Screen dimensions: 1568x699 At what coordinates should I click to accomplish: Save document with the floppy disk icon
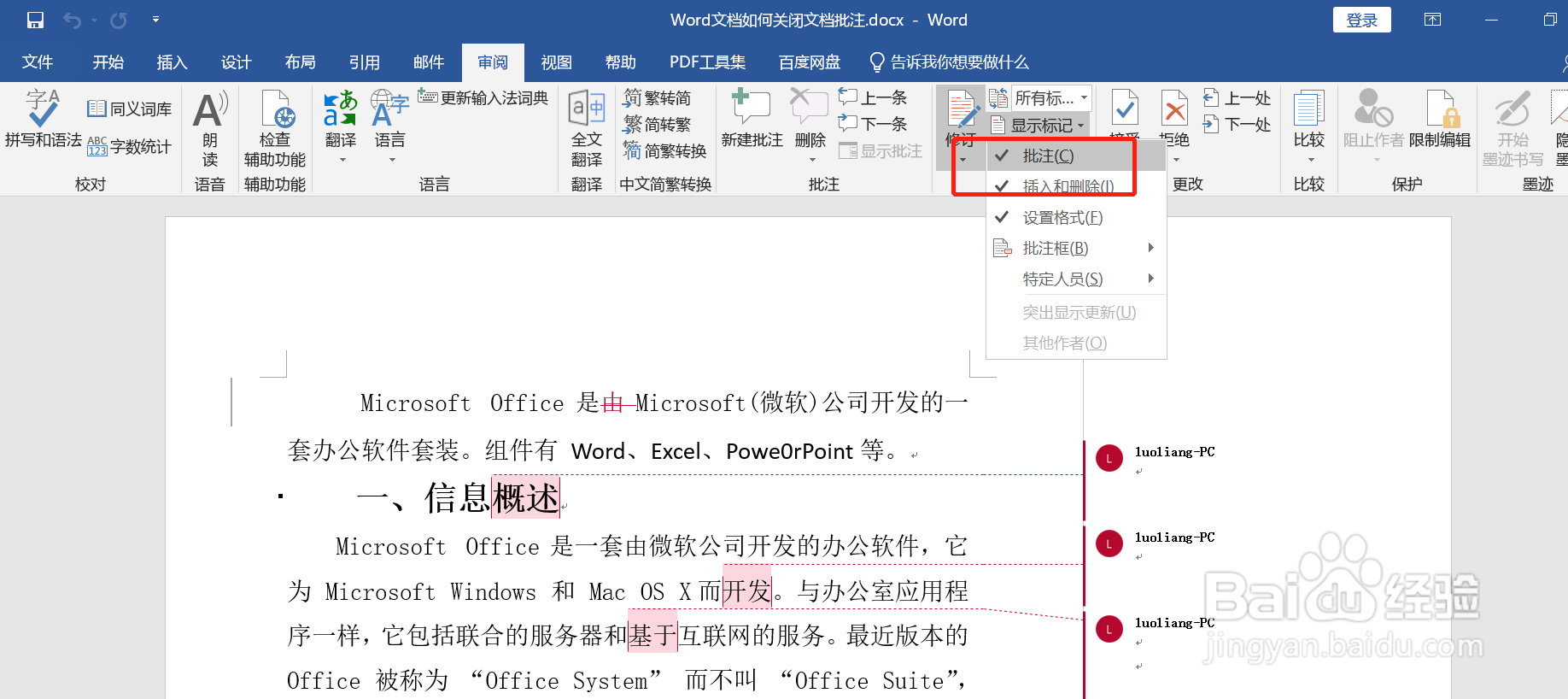click(35, 20)
